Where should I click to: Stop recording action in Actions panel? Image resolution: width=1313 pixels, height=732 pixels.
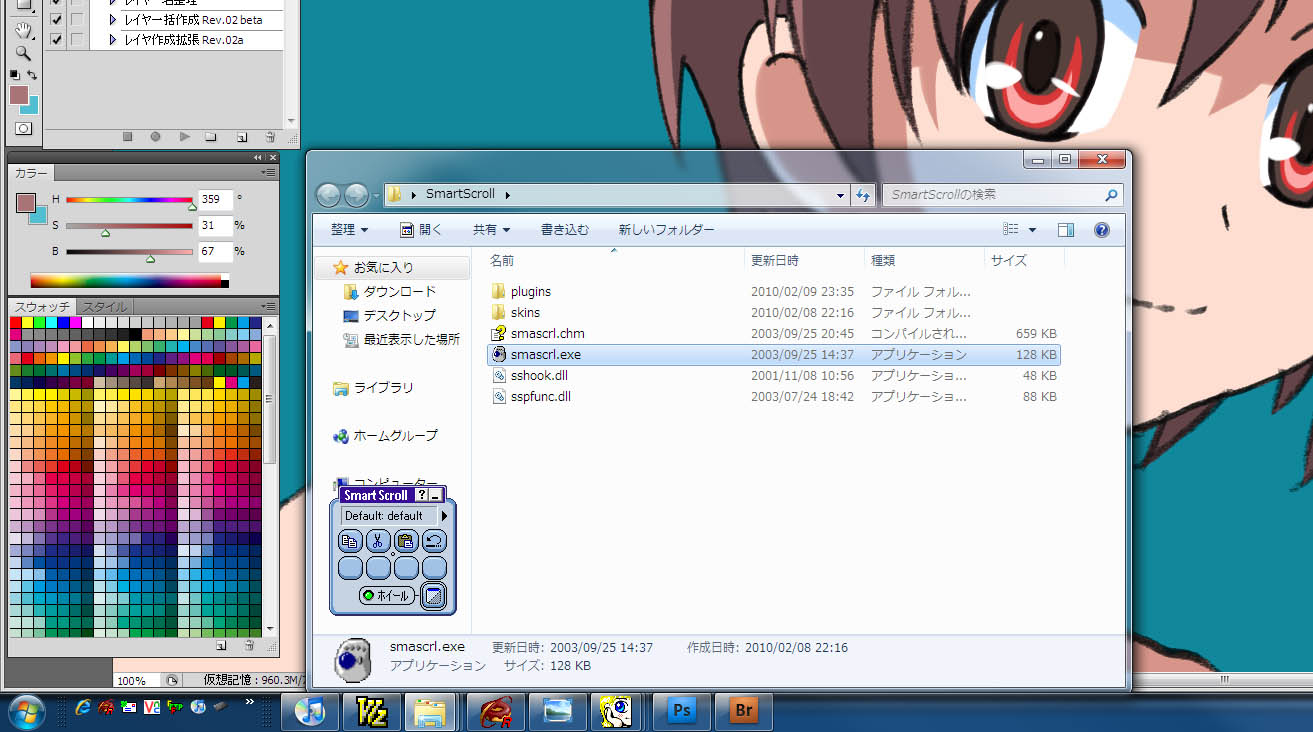point(127,137)
